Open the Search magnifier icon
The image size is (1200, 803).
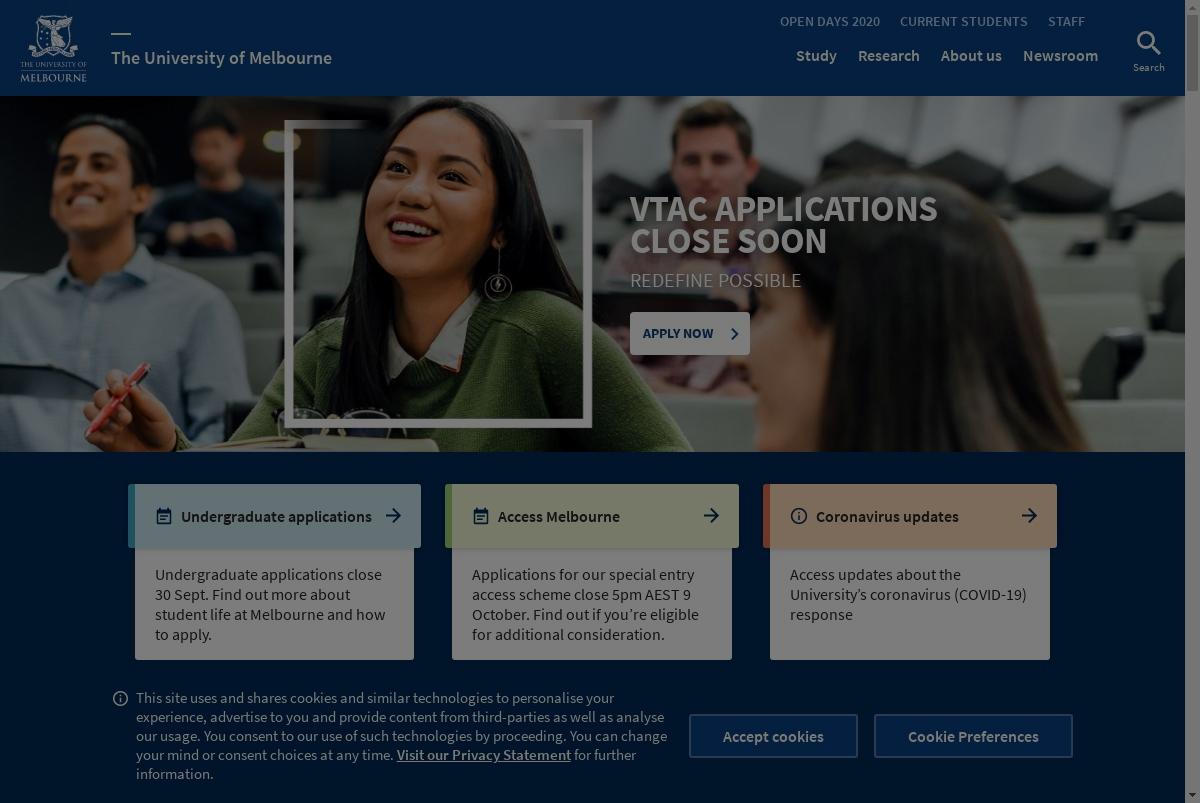tap(1148, 43)
